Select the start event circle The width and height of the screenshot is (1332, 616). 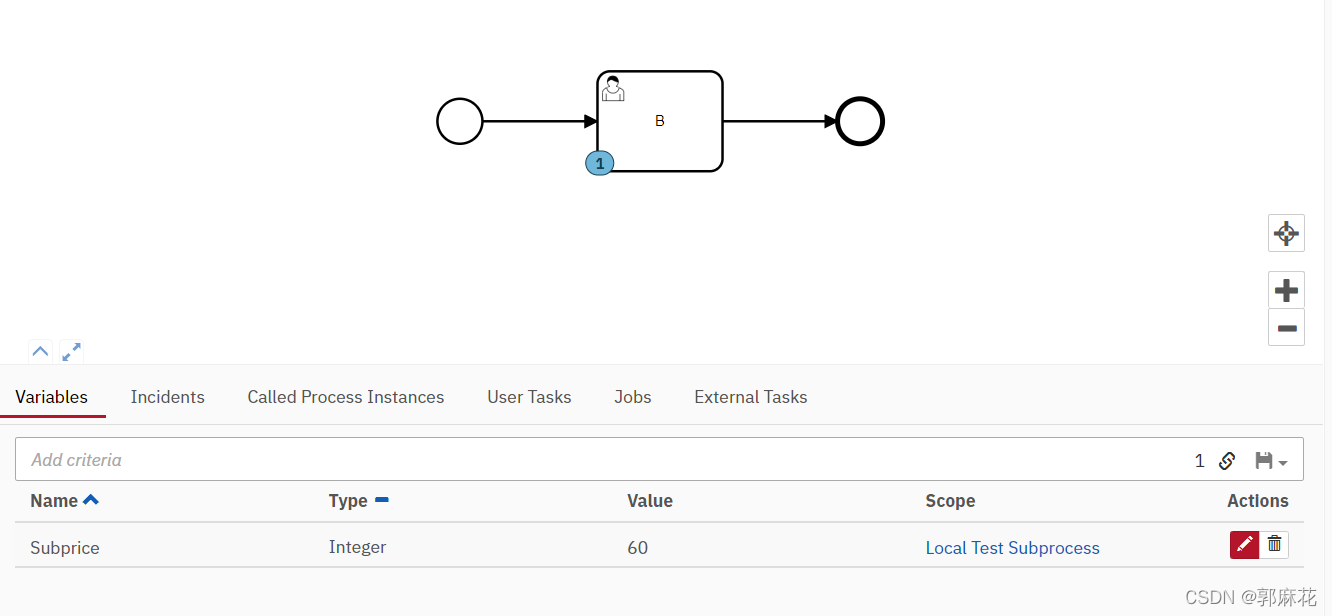tap(460, 122)
